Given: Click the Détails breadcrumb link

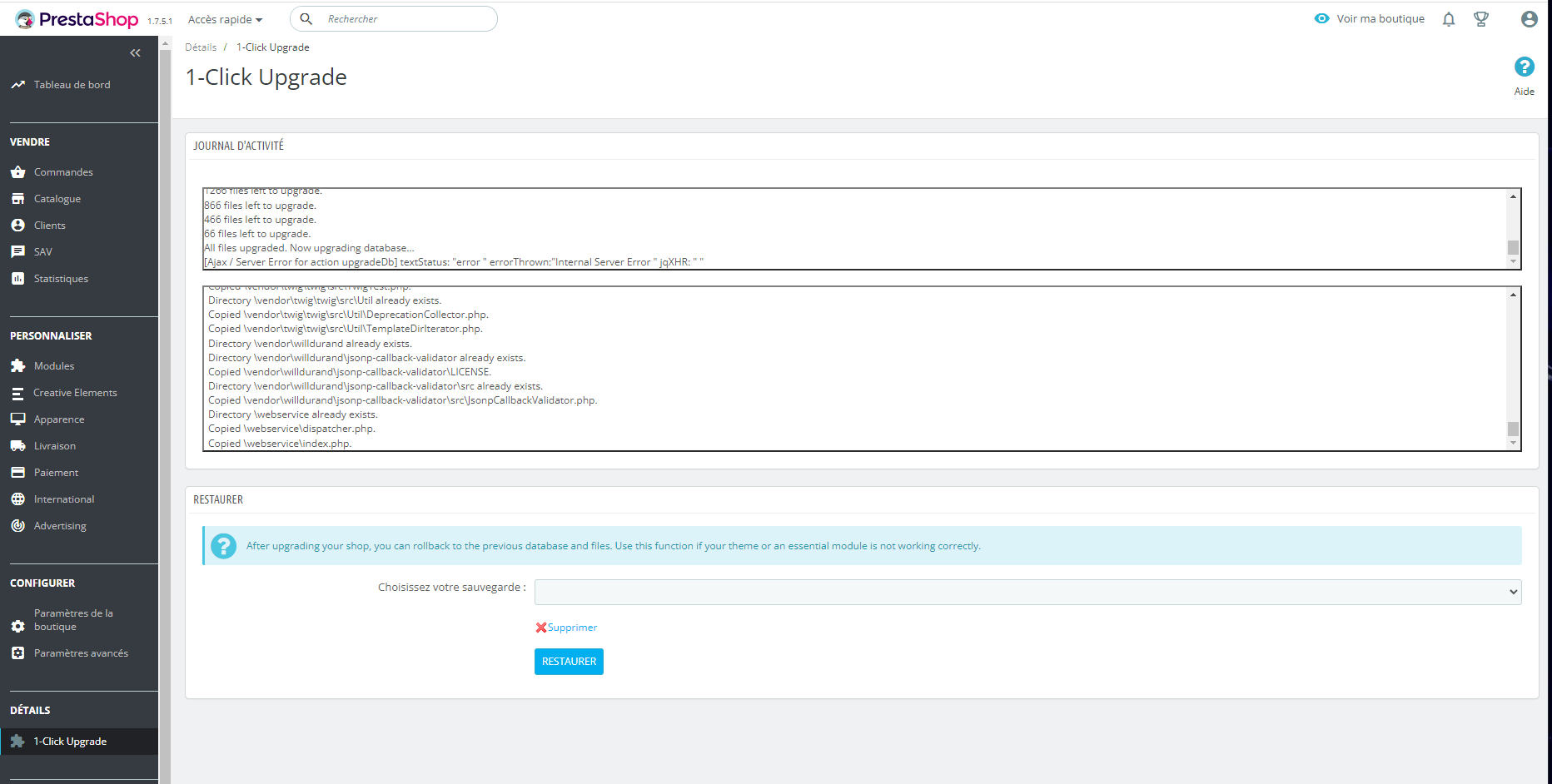Looking at the screenshot, I should tap(201, 47).
